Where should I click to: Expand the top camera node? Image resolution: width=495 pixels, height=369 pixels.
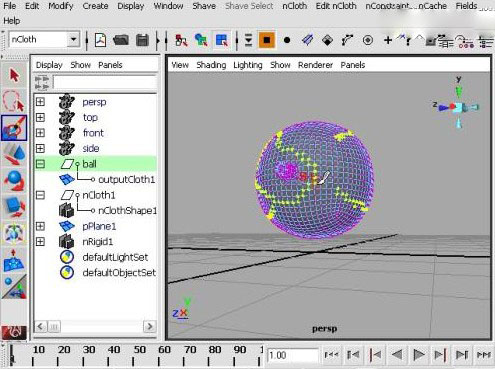coord(40,117)
